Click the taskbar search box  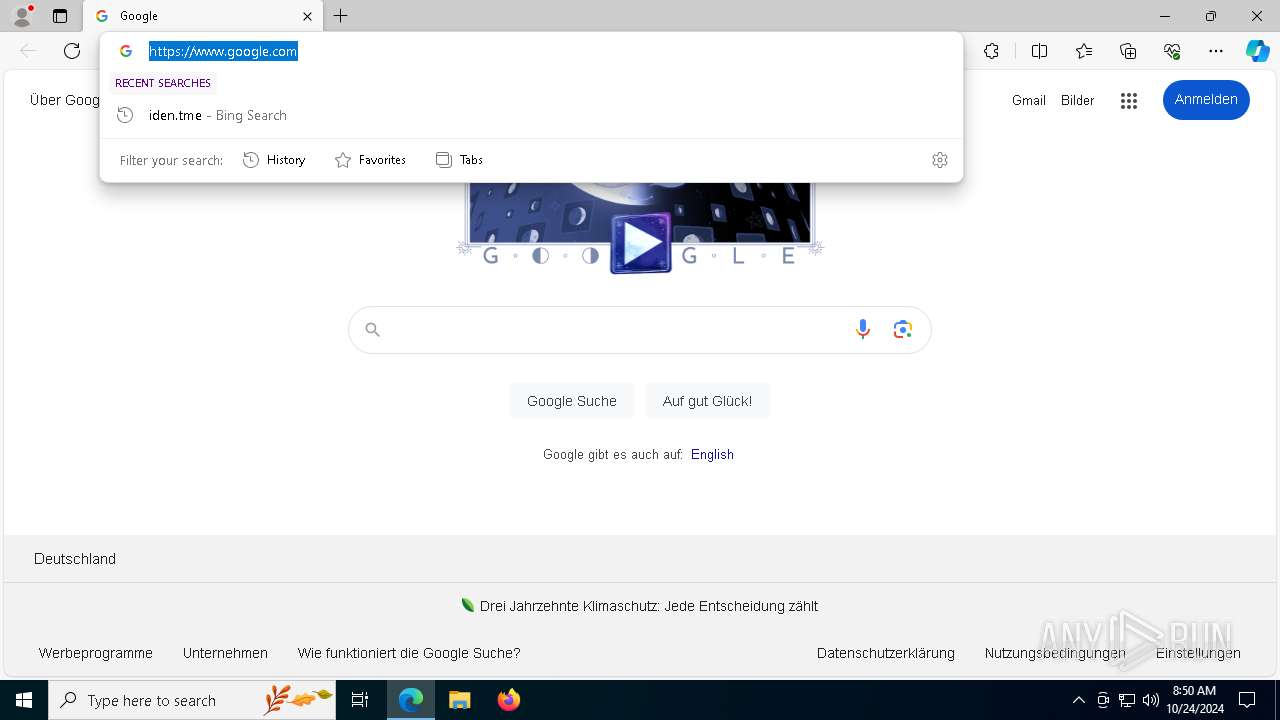pyautogui.click(x=192, y=700)
